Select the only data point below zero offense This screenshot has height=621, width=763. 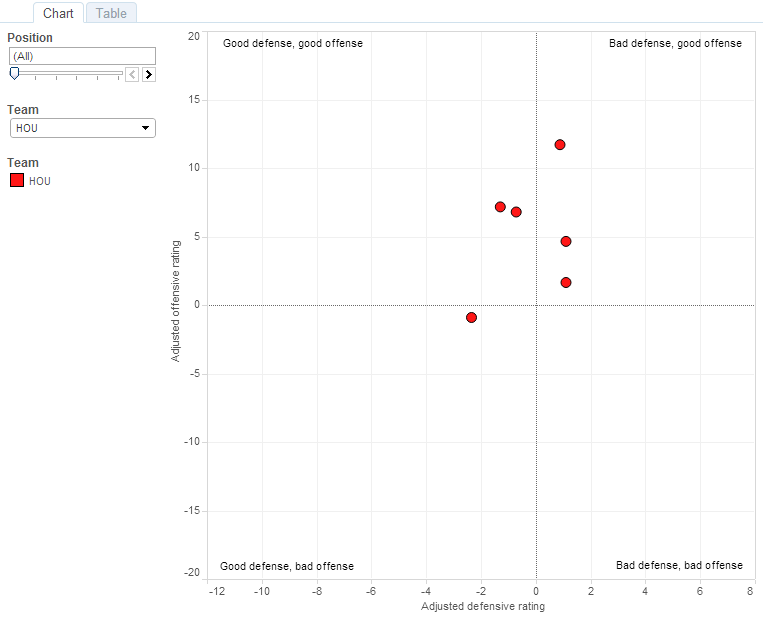pos(471,317)
